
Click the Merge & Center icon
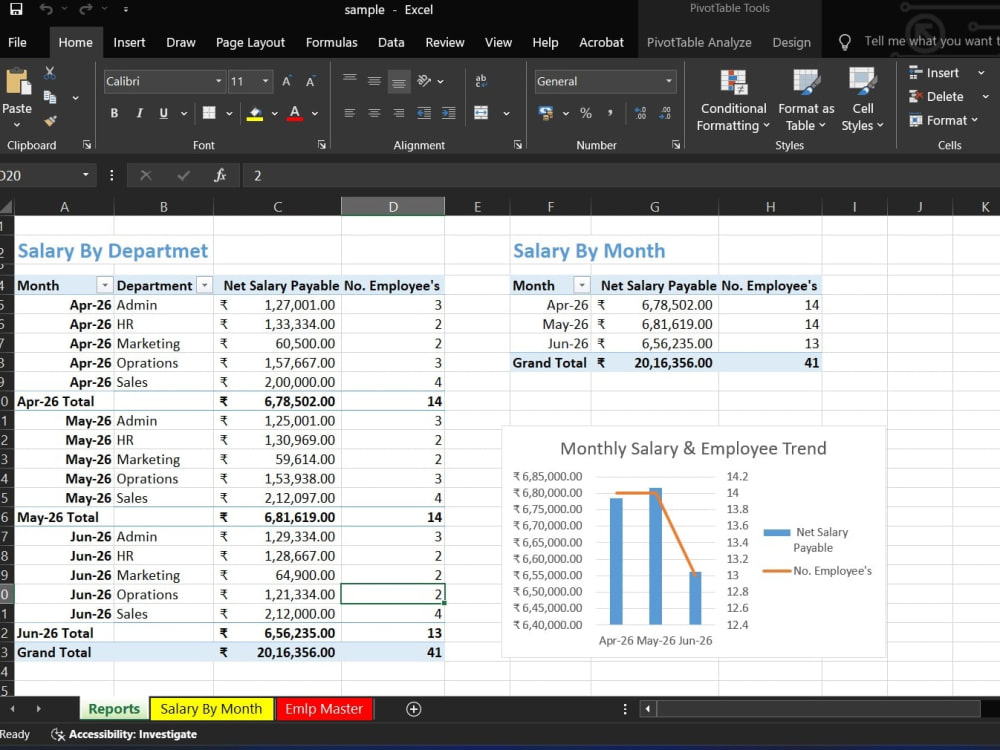point(482,114)
